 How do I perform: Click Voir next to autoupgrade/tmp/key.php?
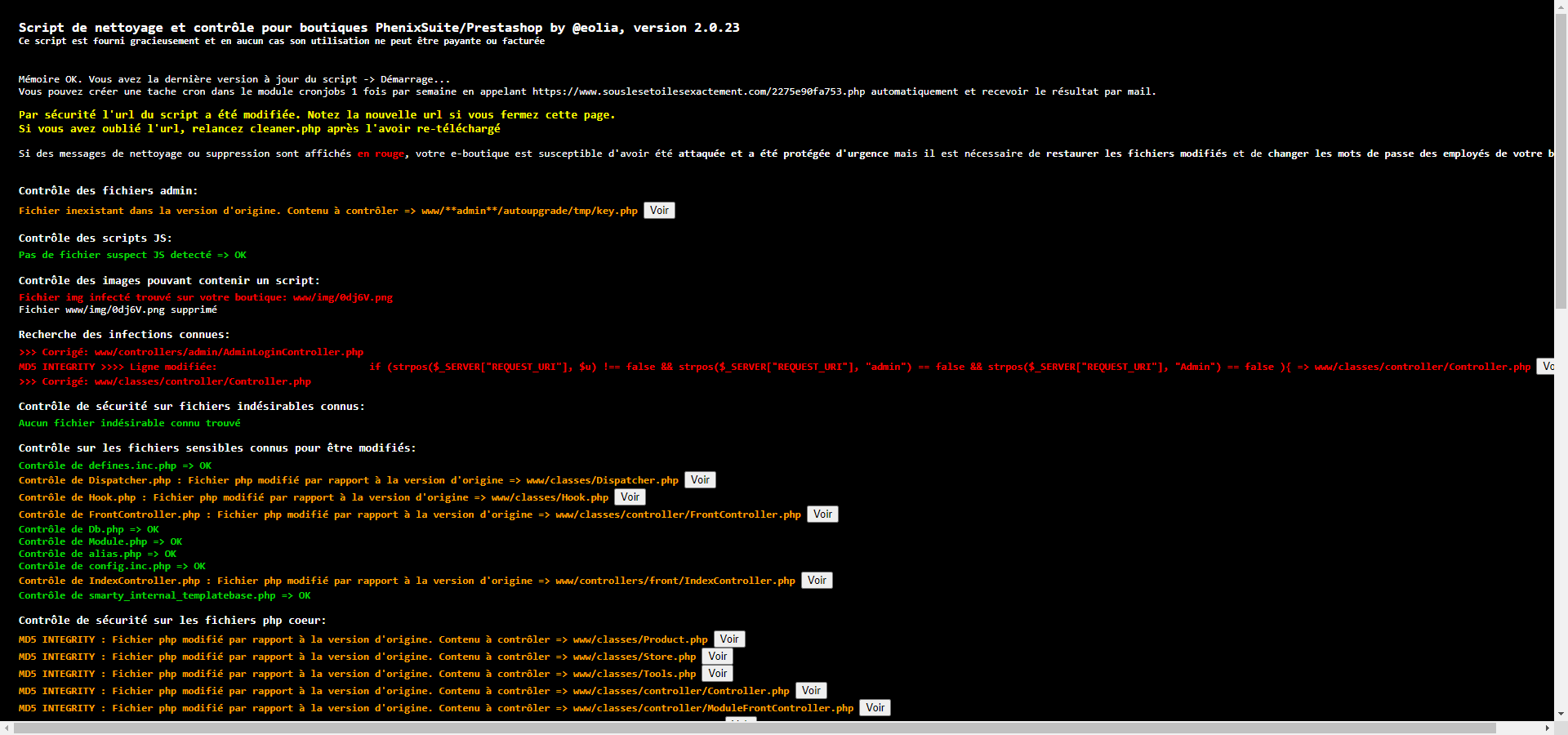[x=659, y=211]
